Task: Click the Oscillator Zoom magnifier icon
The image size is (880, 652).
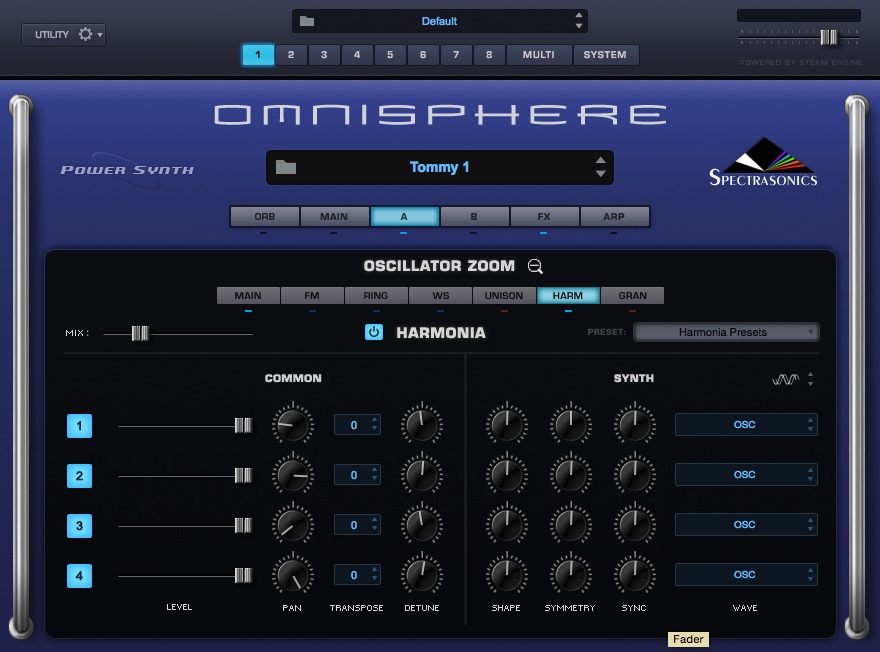Action: pyautogui.click(x=535, y=266)
